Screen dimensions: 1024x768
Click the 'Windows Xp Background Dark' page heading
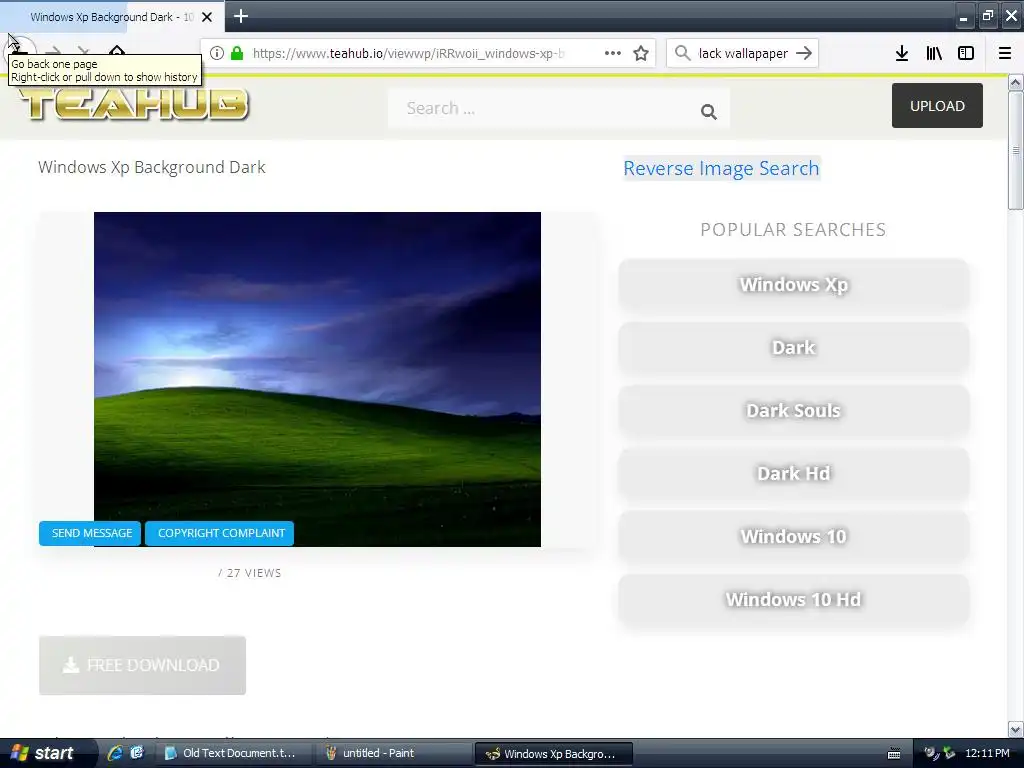point(152,168)
